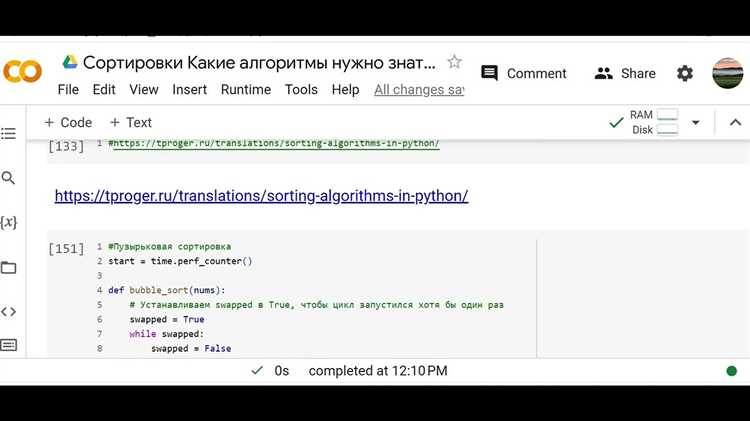Click the status bar checkmark icon

point(257,370)
